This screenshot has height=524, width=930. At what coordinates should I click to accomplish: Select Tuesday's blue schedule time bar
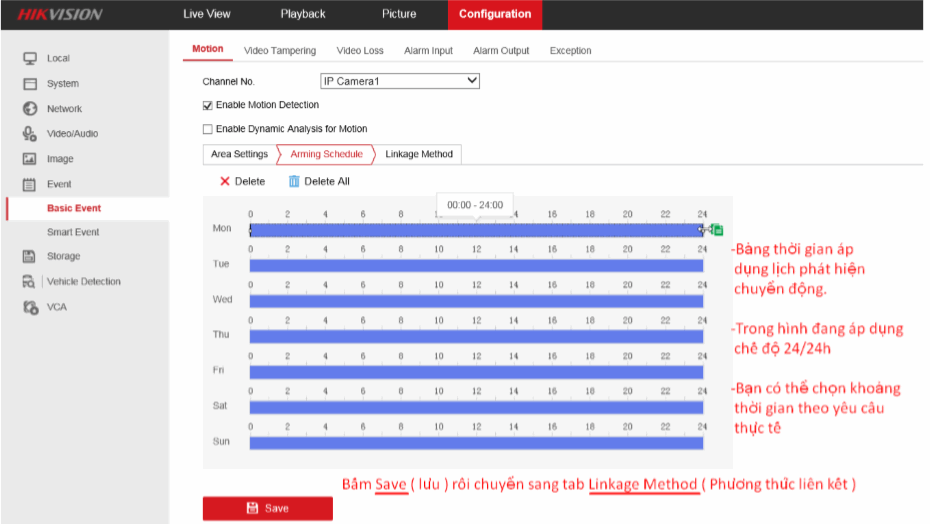476,265
